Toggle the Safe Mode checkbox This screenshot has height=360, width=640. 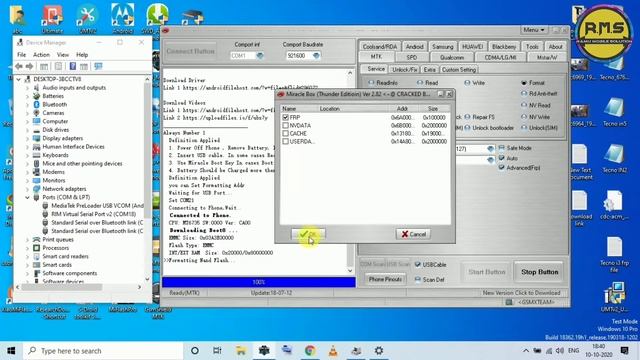tap(502, 148)
